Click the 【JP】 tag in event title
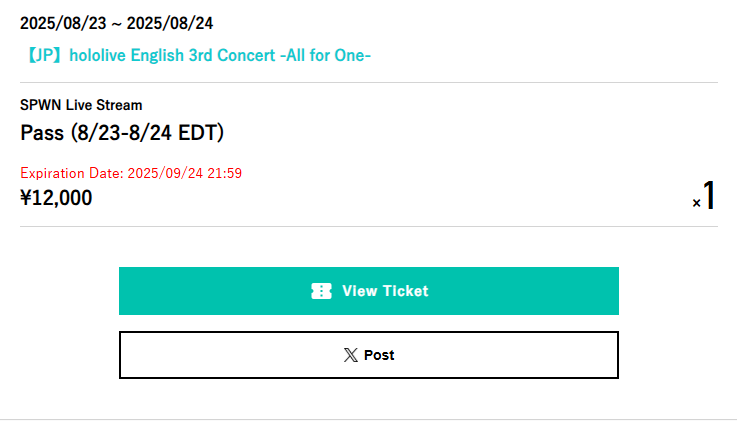Screen dimensions: 737x421 41,55
